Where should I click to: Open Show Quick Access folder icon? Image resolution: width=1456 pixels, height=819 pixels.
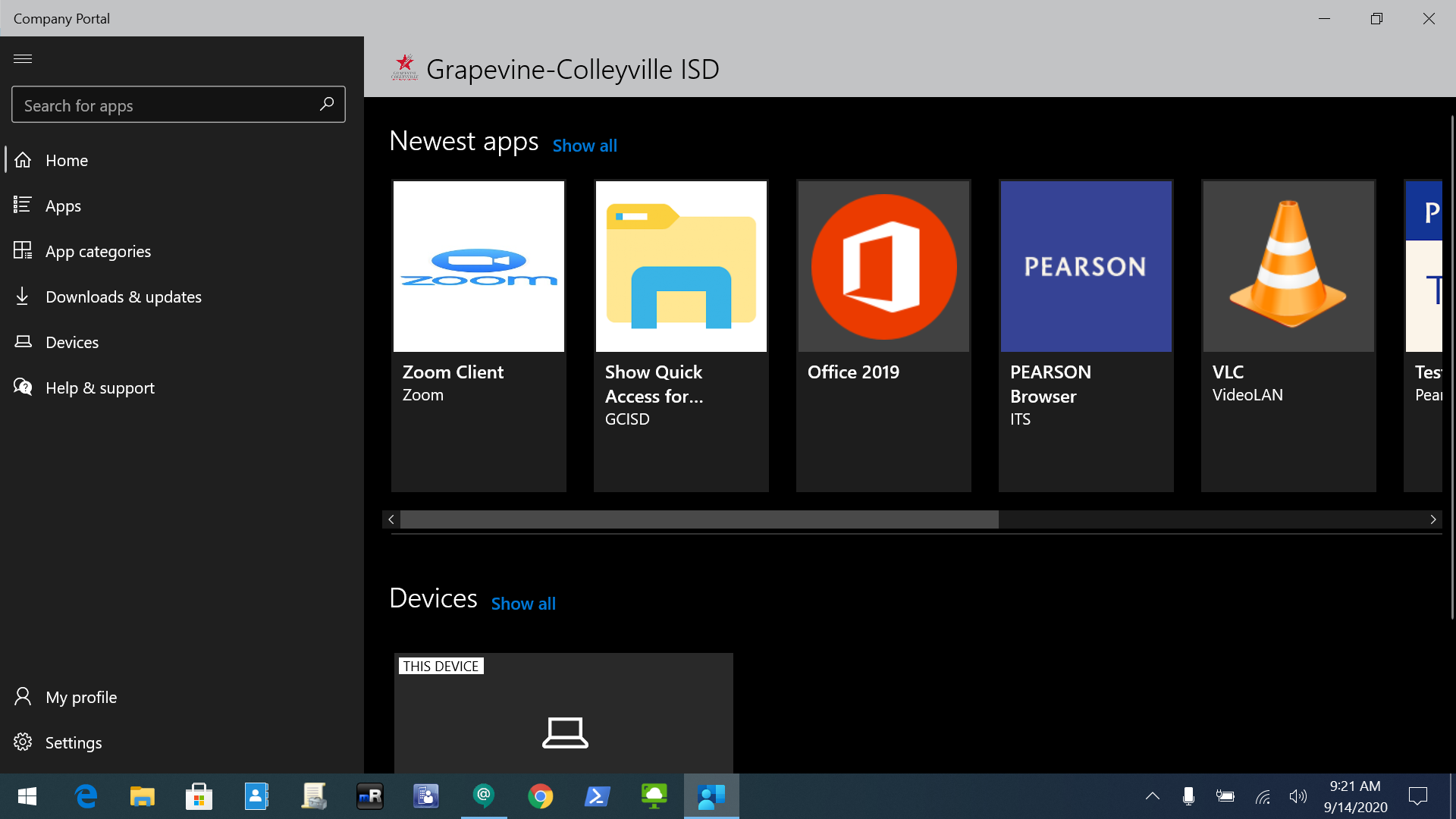(681, 266)
